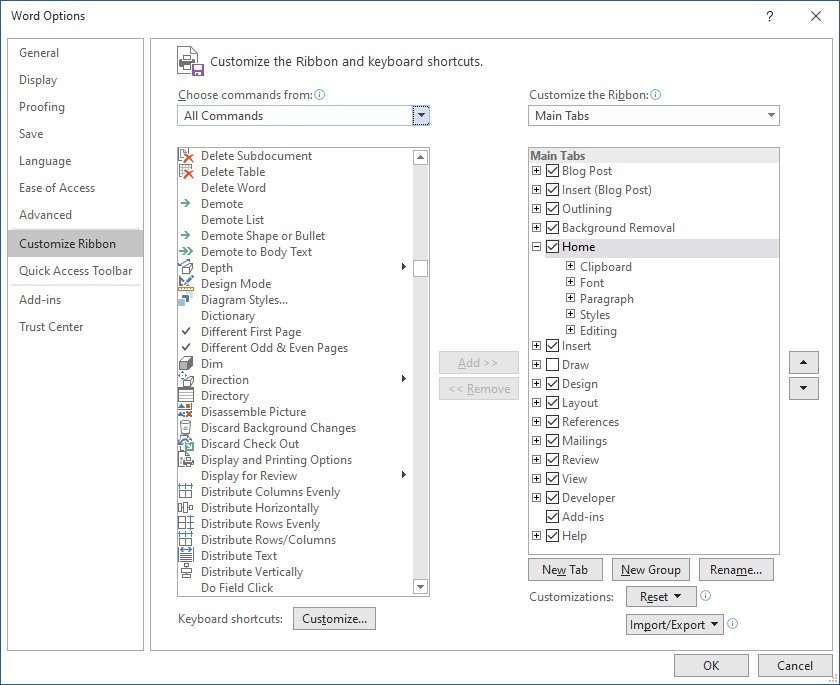This screenshot has height=685, width=840.
Task: Switch to Quick Access Toolbar settings
Action: point(76,271)
